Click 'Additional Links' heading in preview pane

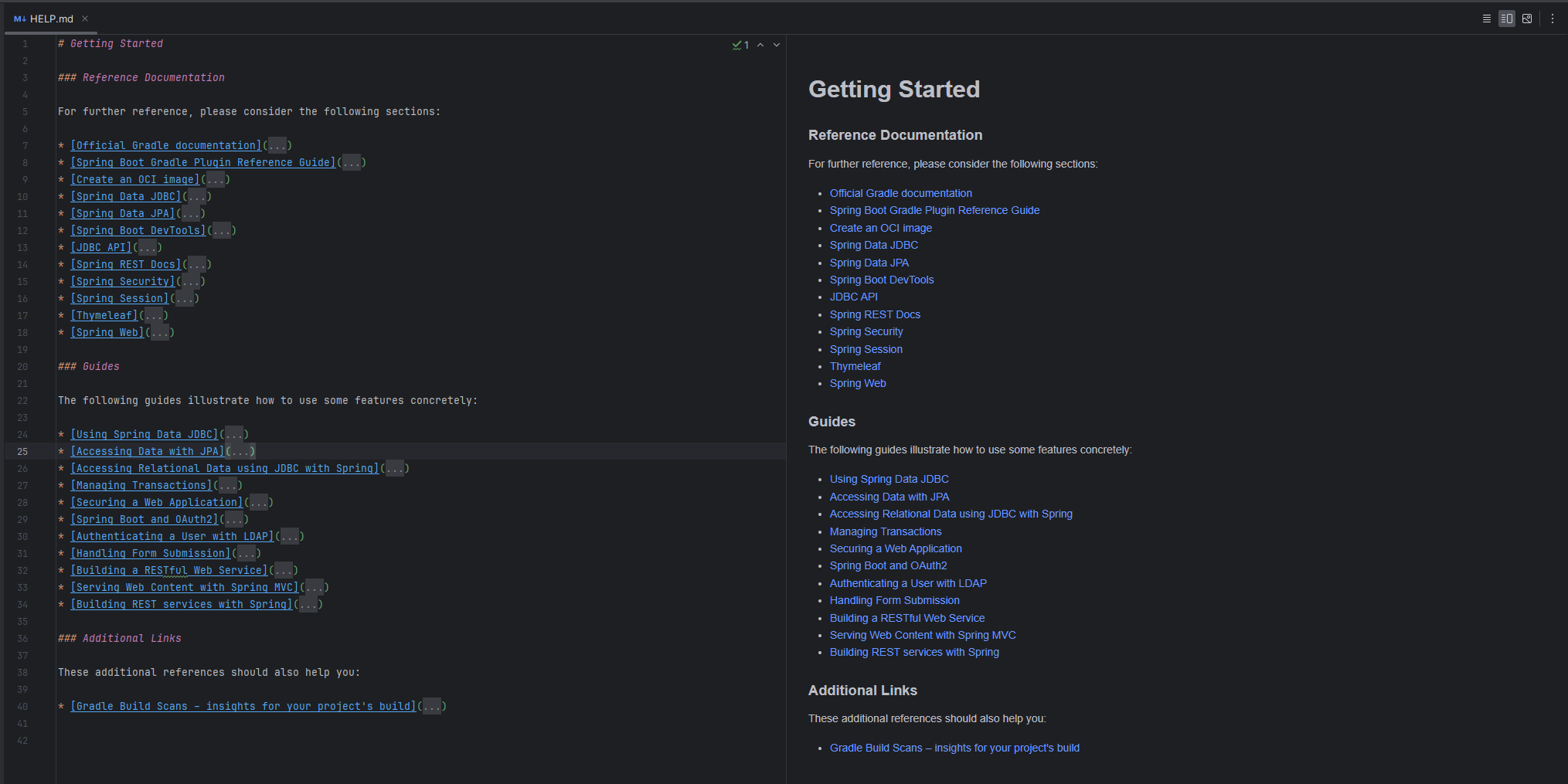[x=862, y=691]
